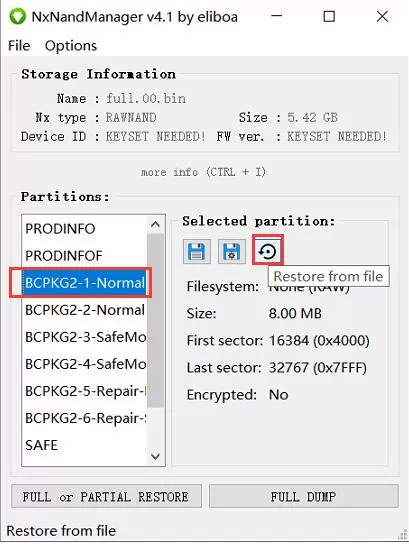Select the BCPKG2-2-Normal partition
The width and height of the screenshot is (409, 544).
[85, 310]
